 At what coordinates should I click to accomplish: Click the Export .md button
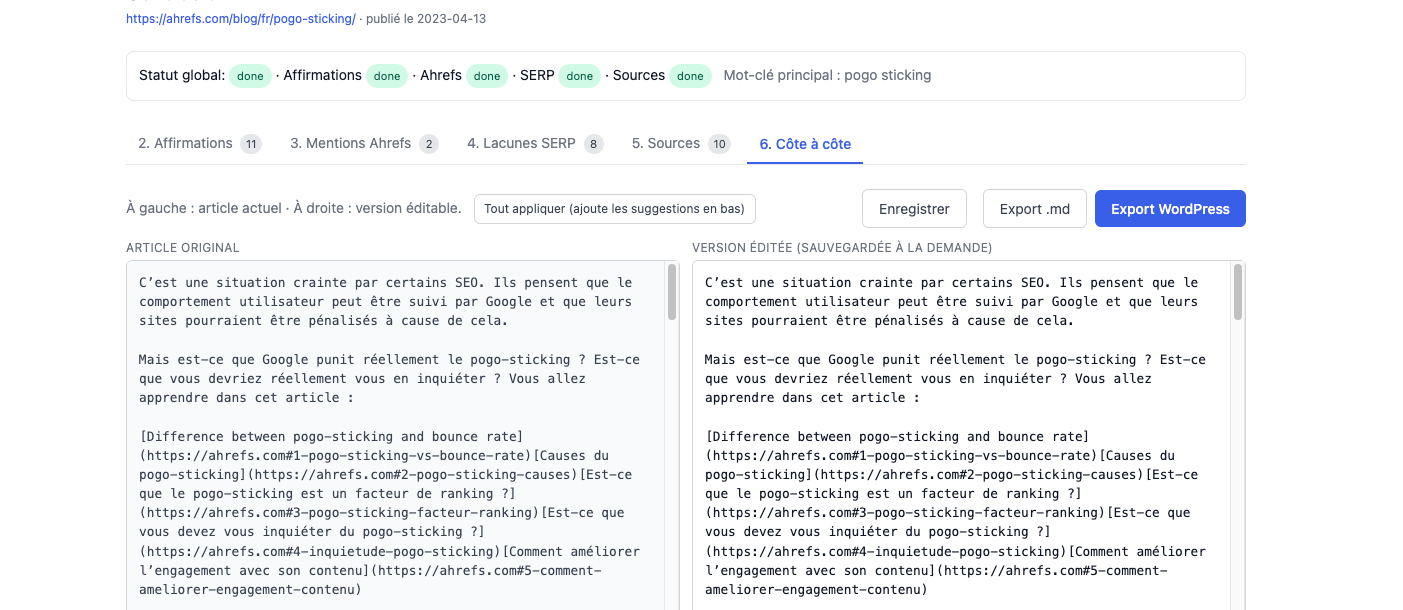click(1035, 209)
